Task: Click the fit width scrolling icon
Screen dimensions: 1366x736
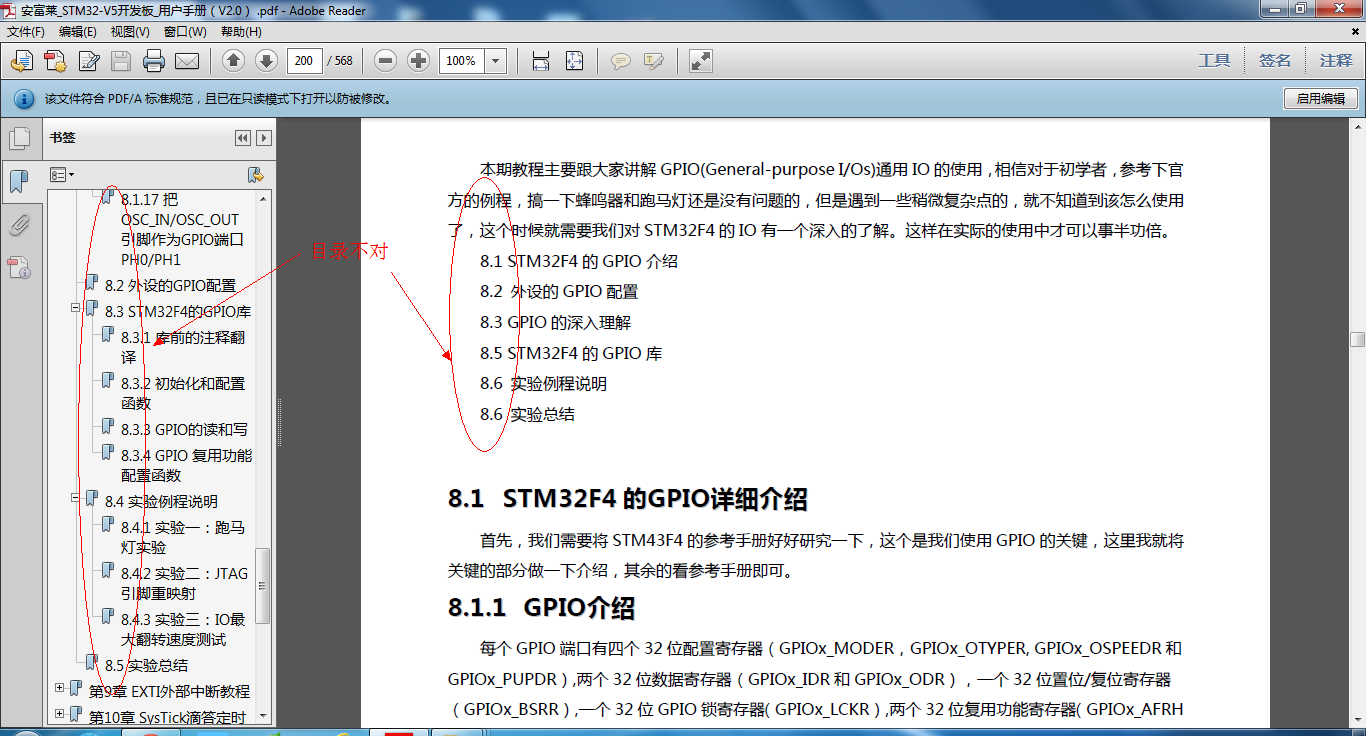Action: pyautogui.click(x=541, y=61)
